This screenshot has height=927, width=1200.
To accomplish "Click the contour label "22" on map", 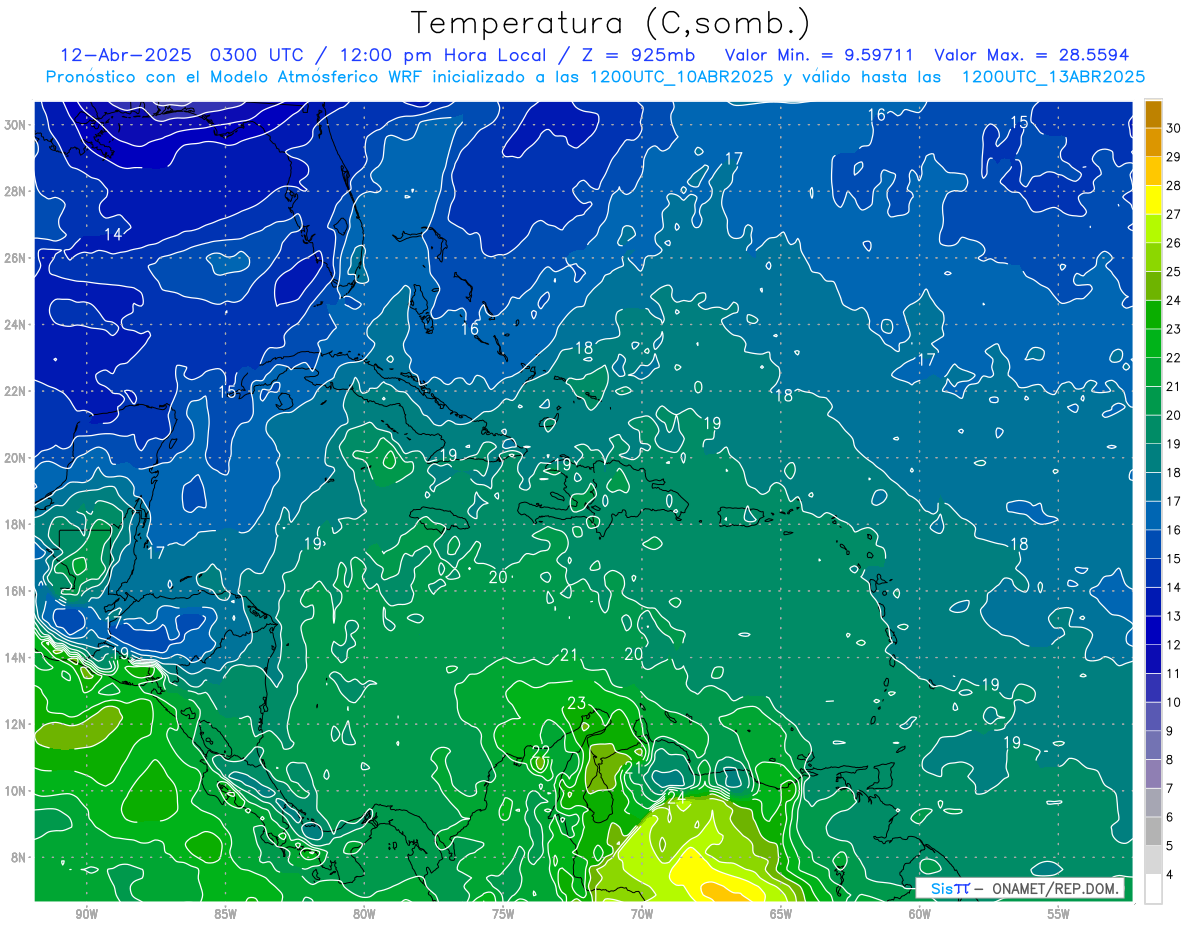I will (x=541, y=751).
